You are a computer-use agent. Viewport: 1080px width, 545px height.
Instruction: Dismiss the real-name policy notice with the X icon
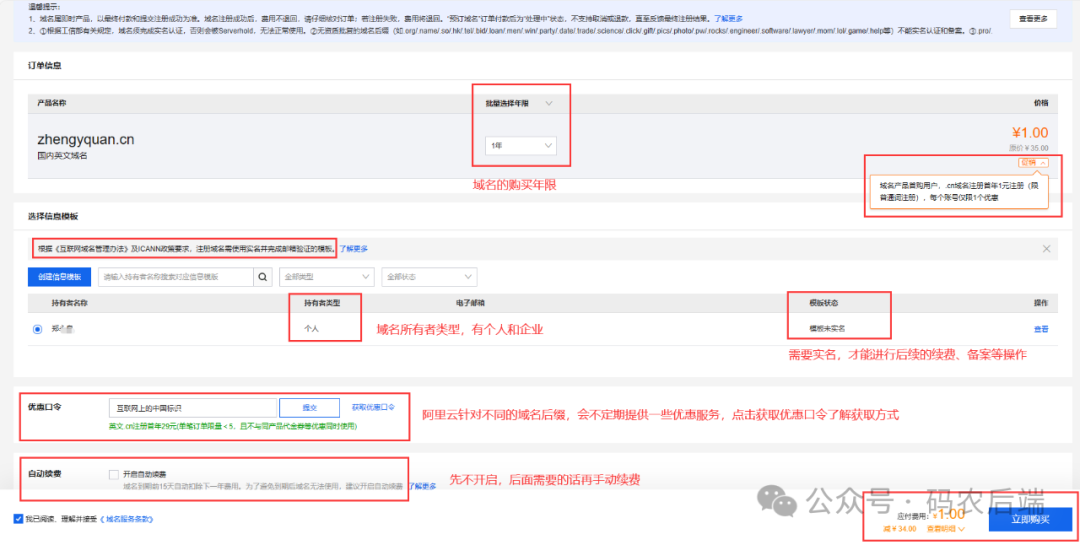tap(1046, 249)
